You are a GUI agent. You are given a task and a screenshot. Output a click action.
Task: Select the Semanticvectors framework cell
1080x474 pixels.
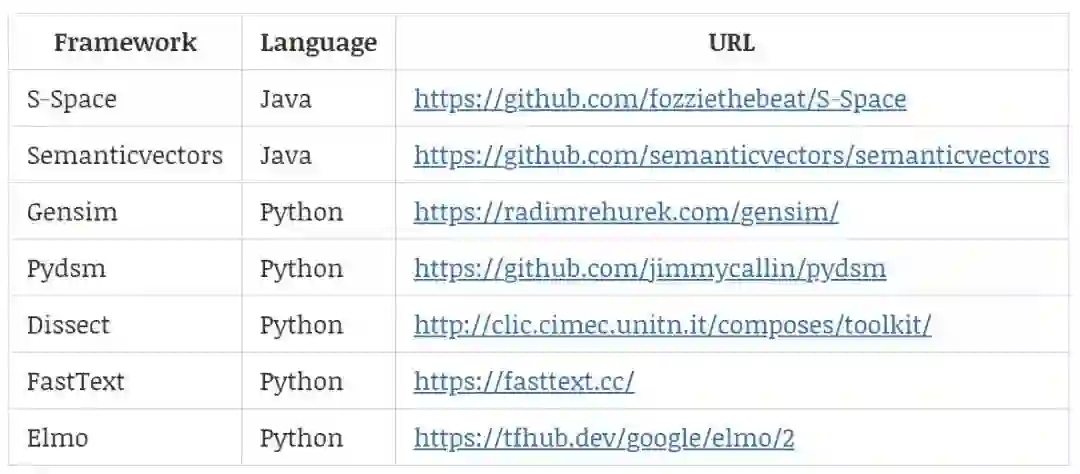[125, 155]
